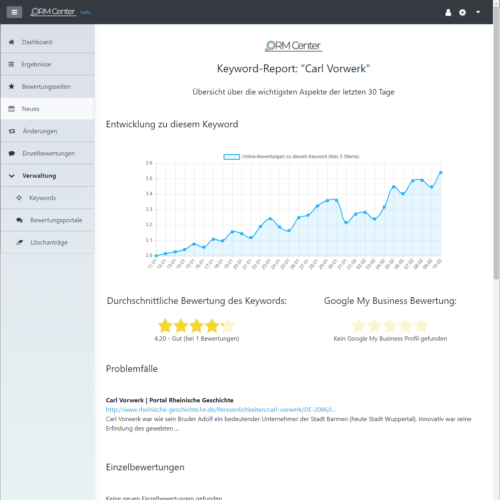Image resolution: width=500 pixels, height=500 pixels.
Task: Click the Bewertungsseiten star icon
Action: tap(11, 87)
